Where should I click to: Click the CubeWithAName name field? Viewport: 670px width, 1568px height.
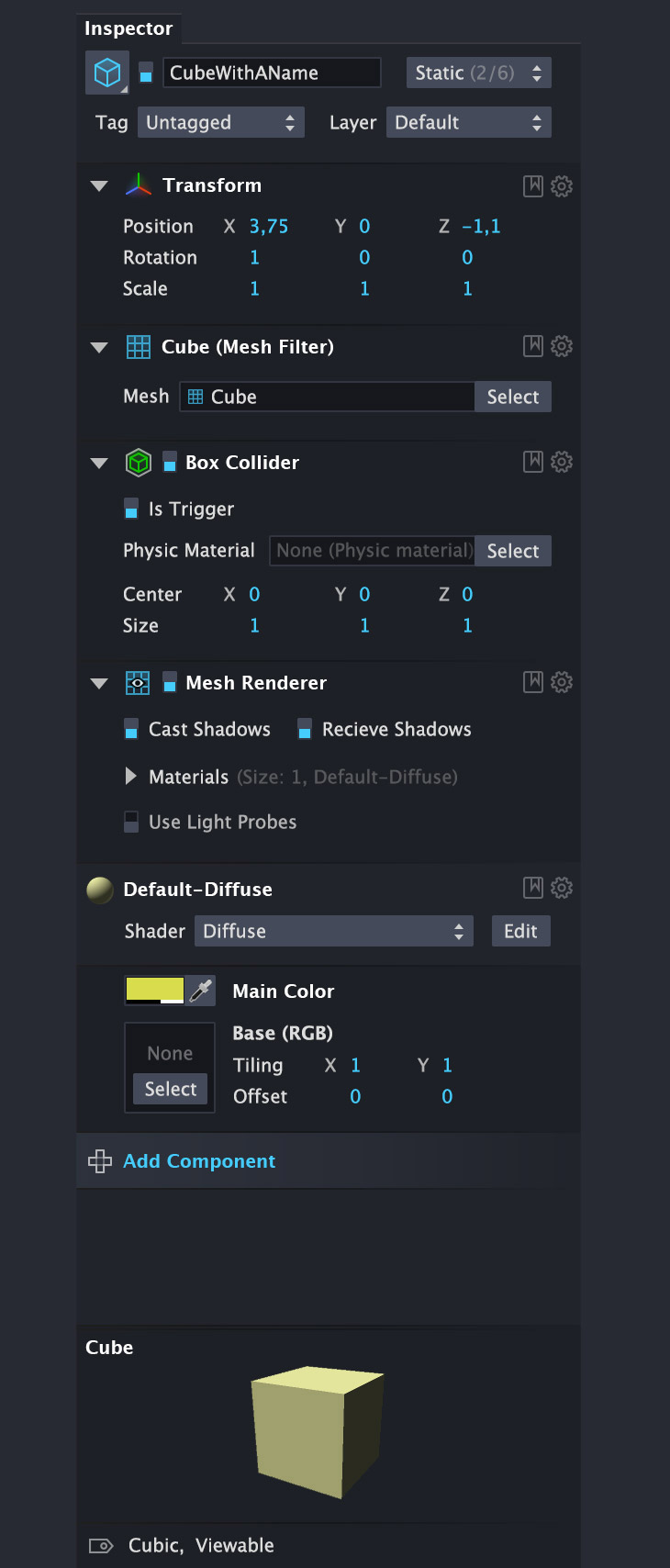272,73
